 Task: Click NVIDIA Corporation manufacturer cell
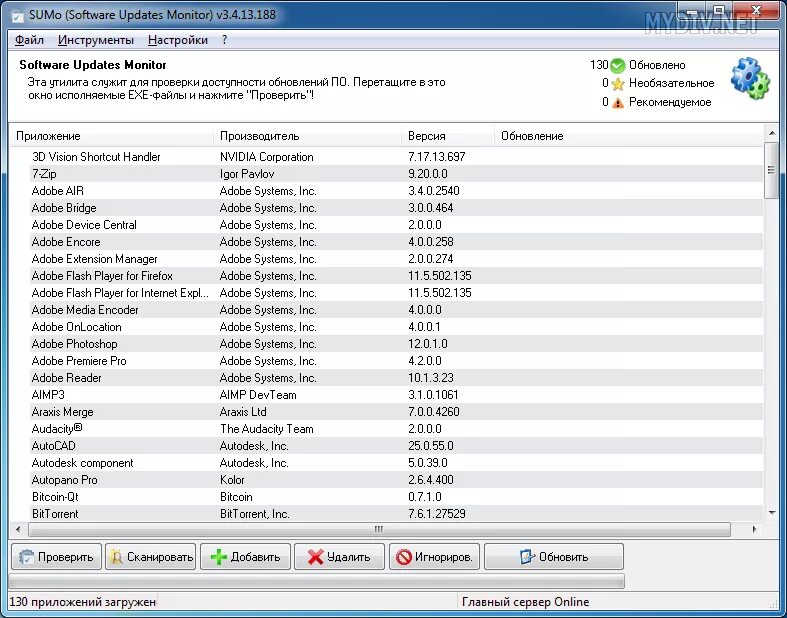(x=267, y=157)
